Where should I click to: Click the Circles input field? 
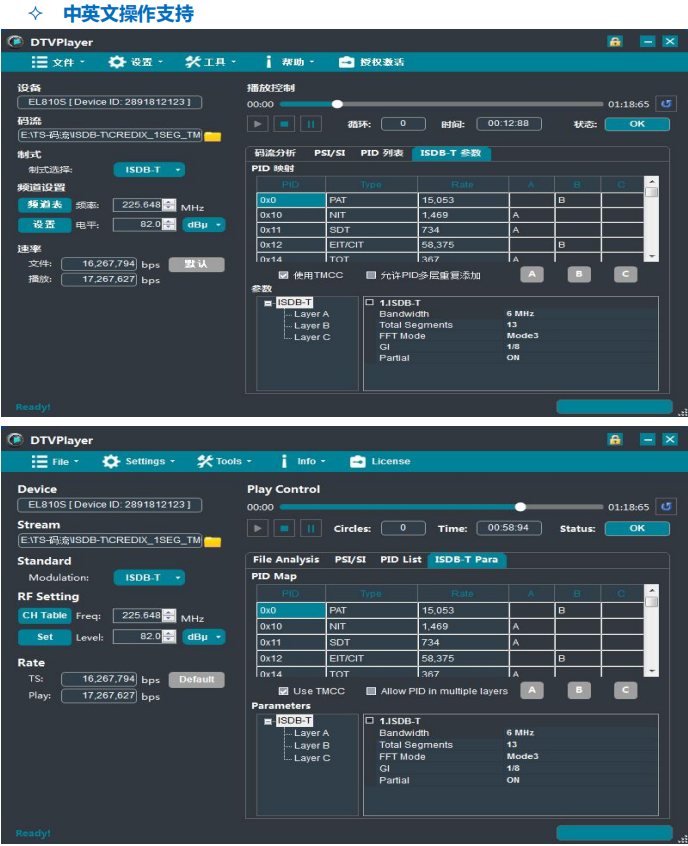(403, 528)
